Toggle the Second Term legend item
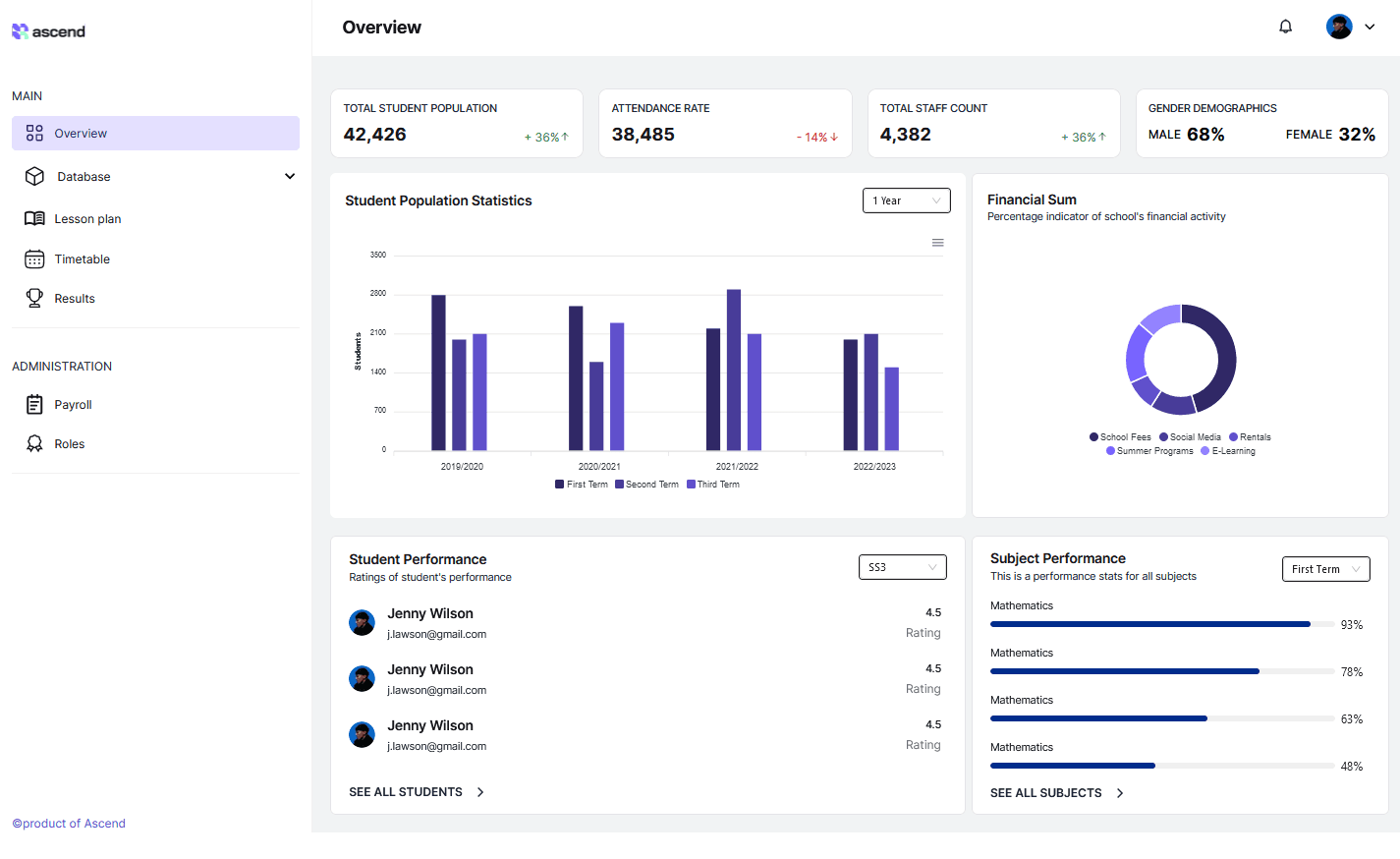Screen dimensions: 1400x859 click(x=646, y=484)
